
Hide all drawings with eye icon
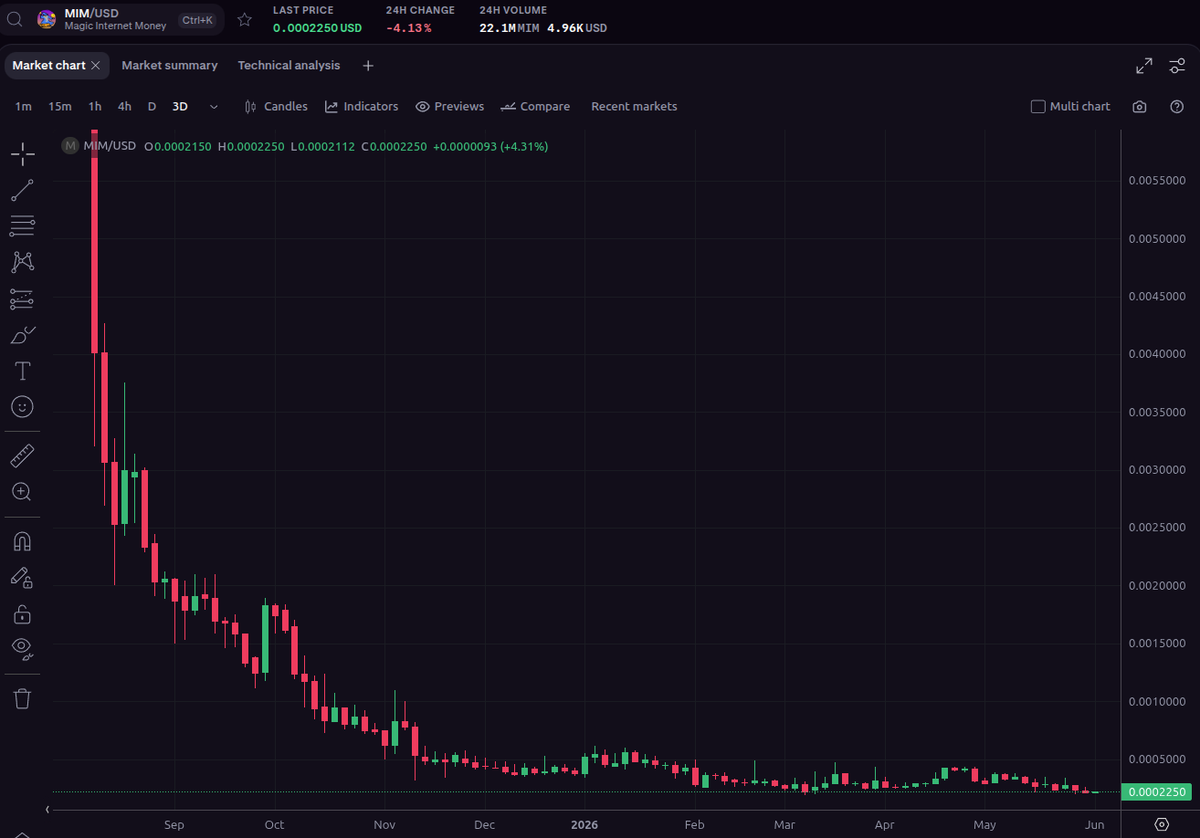pos(22,649)
